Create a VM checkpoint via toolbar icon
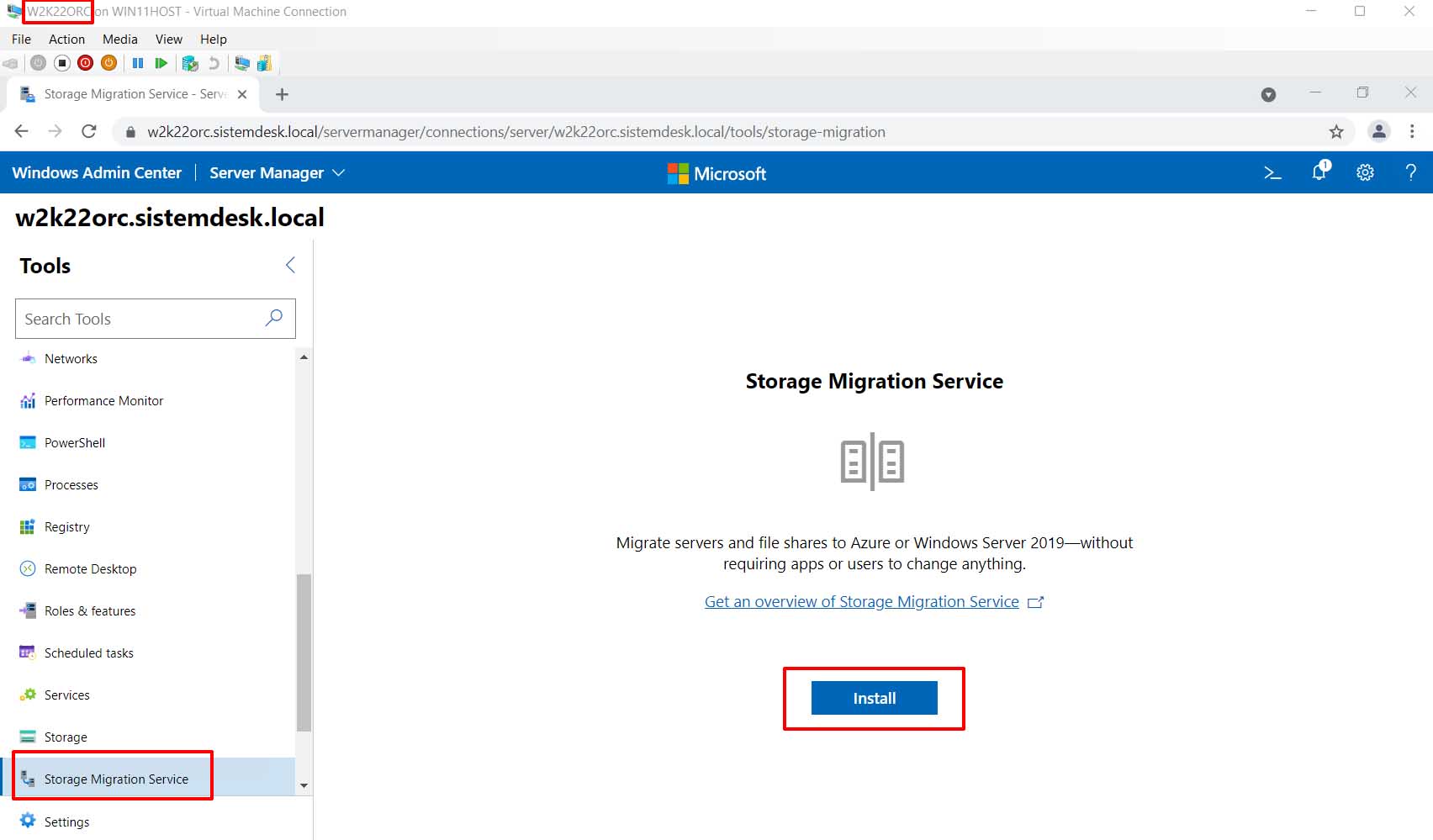Screen dimensions: 1433x840 pos(190,63)
